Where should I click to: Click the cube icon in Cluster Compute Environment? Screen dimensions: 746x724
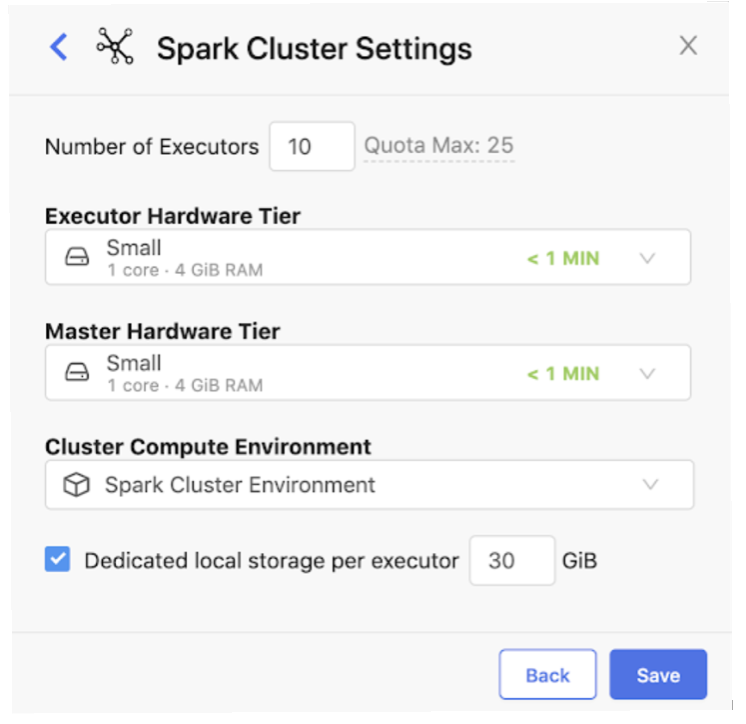point(77,486)
